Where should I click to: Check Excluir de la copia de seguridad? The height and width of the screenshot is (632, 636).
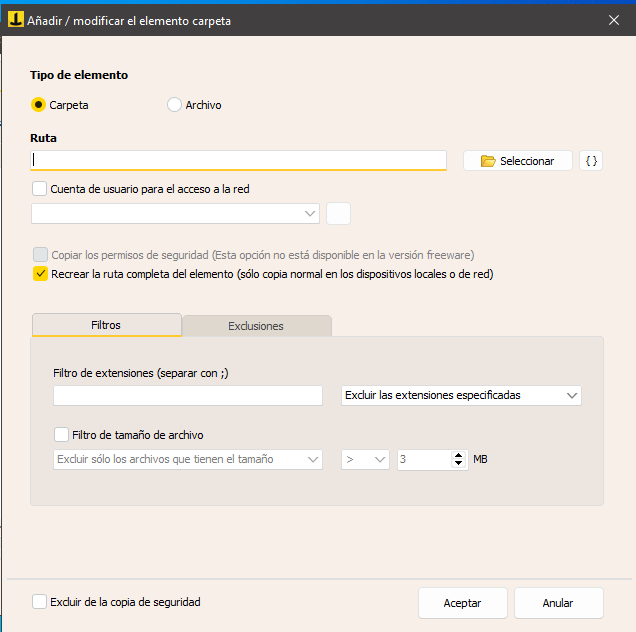coord(40,602)
